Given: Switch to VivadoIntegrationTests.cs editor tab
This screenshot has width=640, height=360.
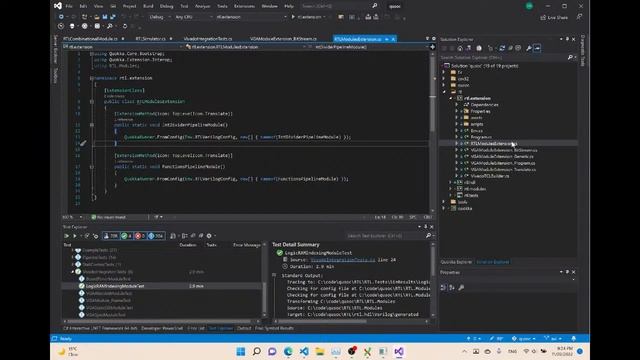Looking at the screenshot, I should [208, 39].
